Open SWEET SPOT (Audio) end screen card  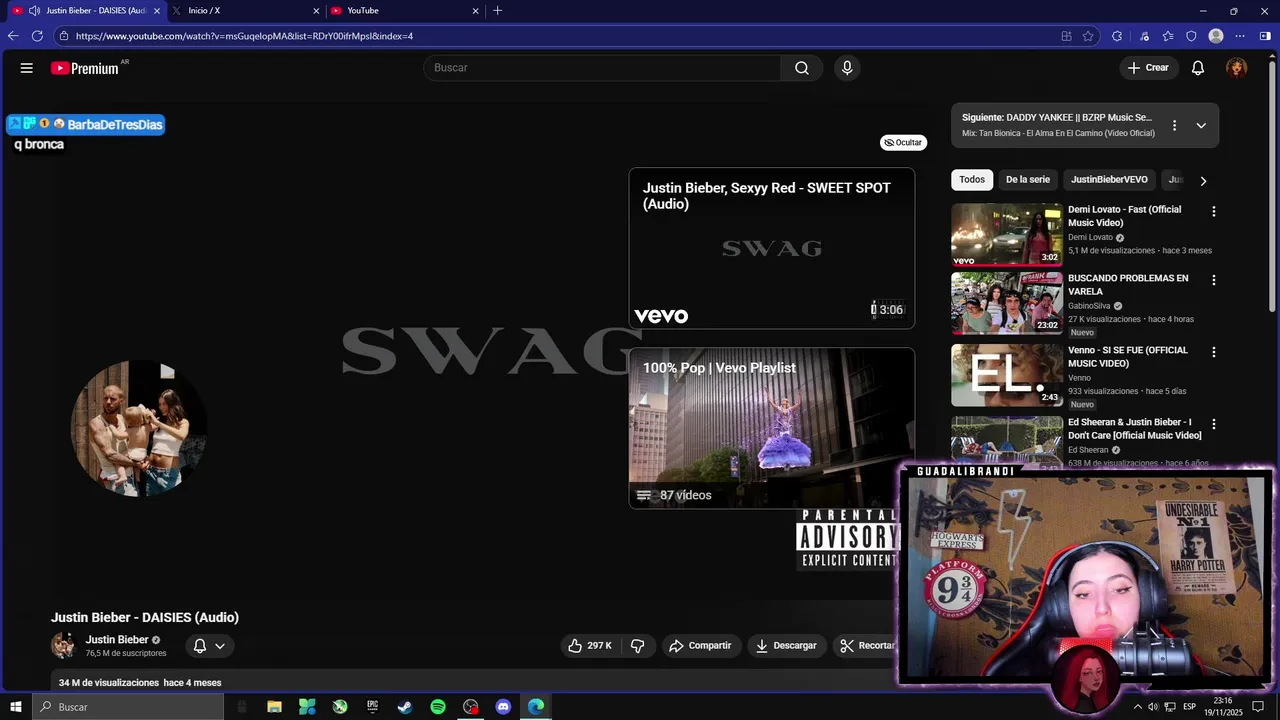pos(772,248)
